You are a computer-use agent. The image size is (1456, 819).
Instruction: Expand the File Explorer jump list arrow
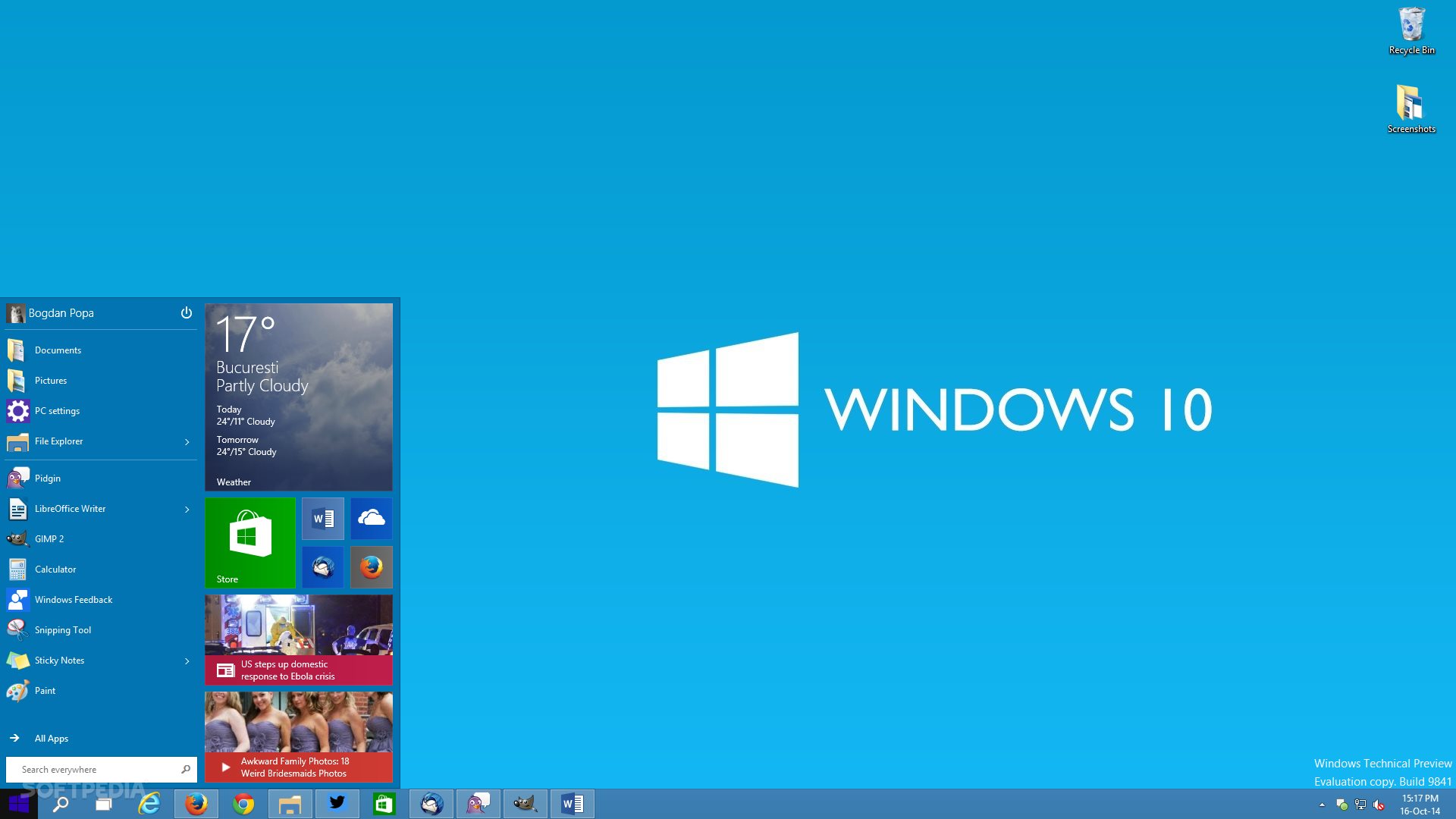click(187, 441)
